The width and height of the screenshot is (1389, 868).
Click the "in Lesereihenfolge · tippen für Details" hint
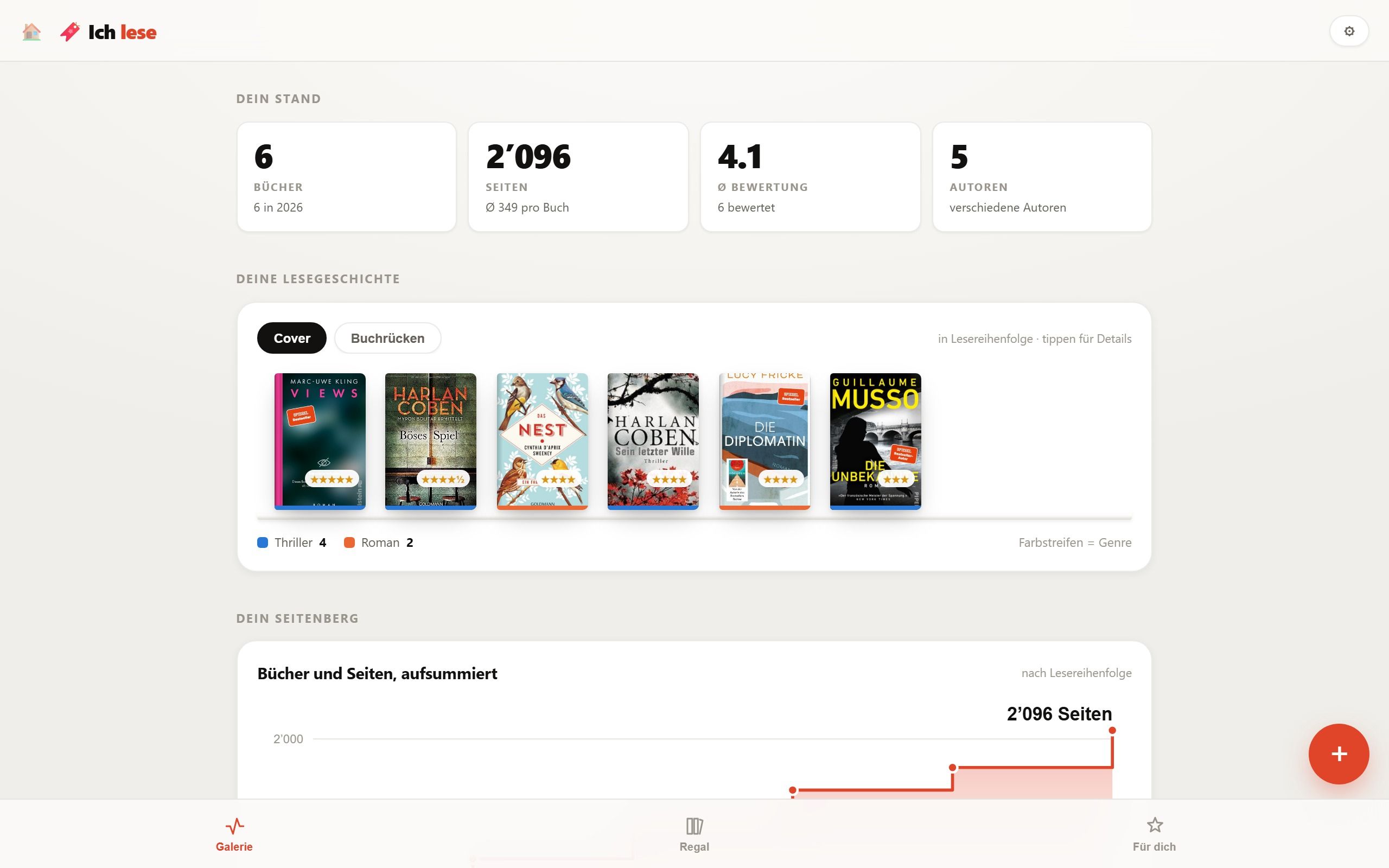[x=1034, y=339]
